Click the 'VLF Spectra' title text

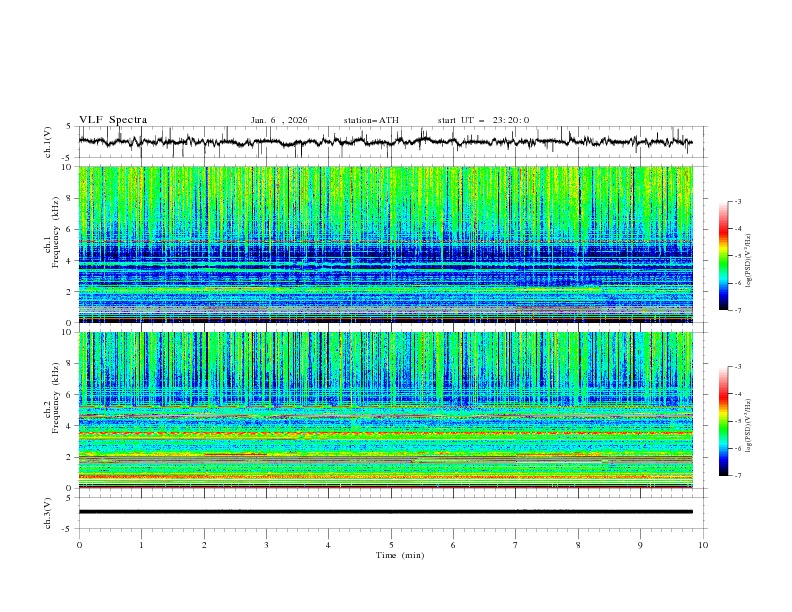coord(113,120)
